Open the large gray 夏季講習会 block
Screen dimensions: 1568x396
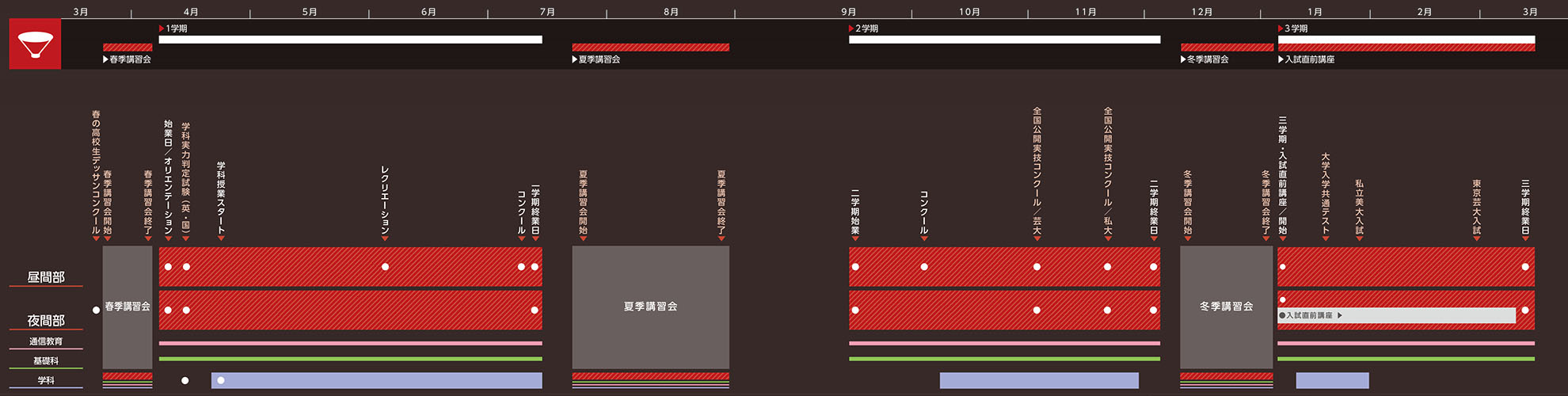pyautogui.click(x=650, y=307)
